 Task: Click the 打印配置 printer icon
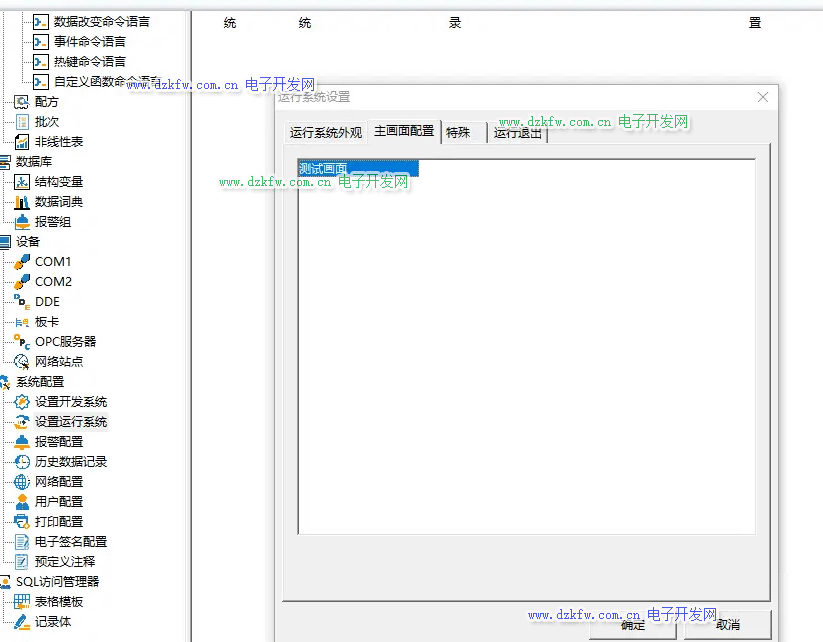pyautogui.click(x=22, y=522)
